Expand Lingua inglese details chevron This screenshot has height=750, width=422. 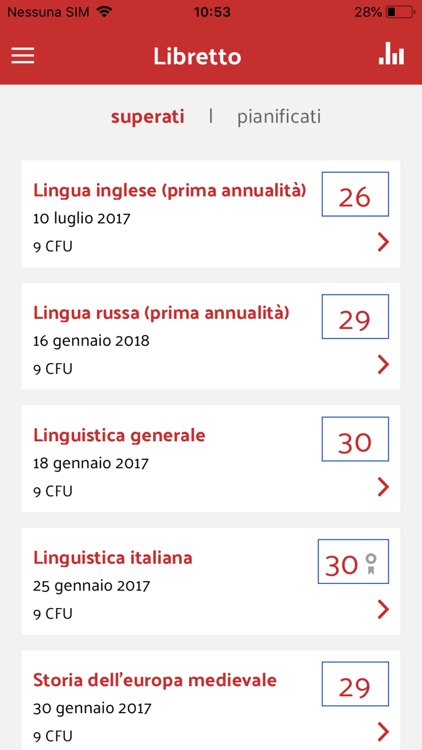(383, 243)
